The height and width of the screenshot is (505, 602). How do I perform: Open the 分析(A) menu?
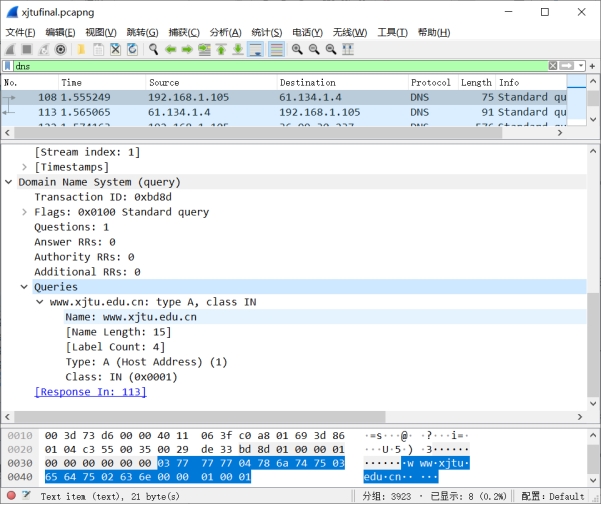(225, 32)
